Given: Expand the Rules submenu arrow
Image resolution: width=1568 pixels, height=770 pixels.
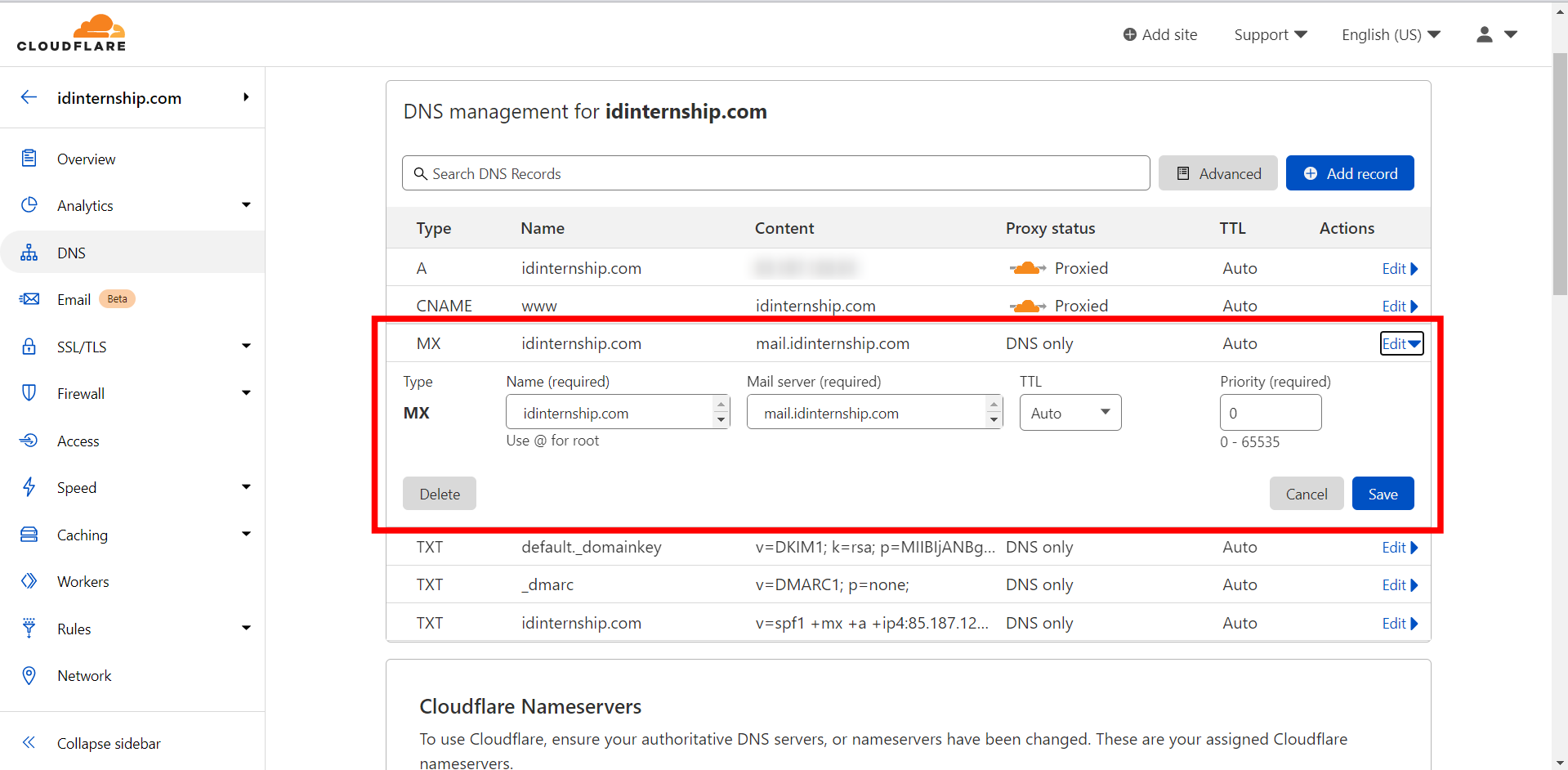Looking at the screenshot, I should coord(246,629).
